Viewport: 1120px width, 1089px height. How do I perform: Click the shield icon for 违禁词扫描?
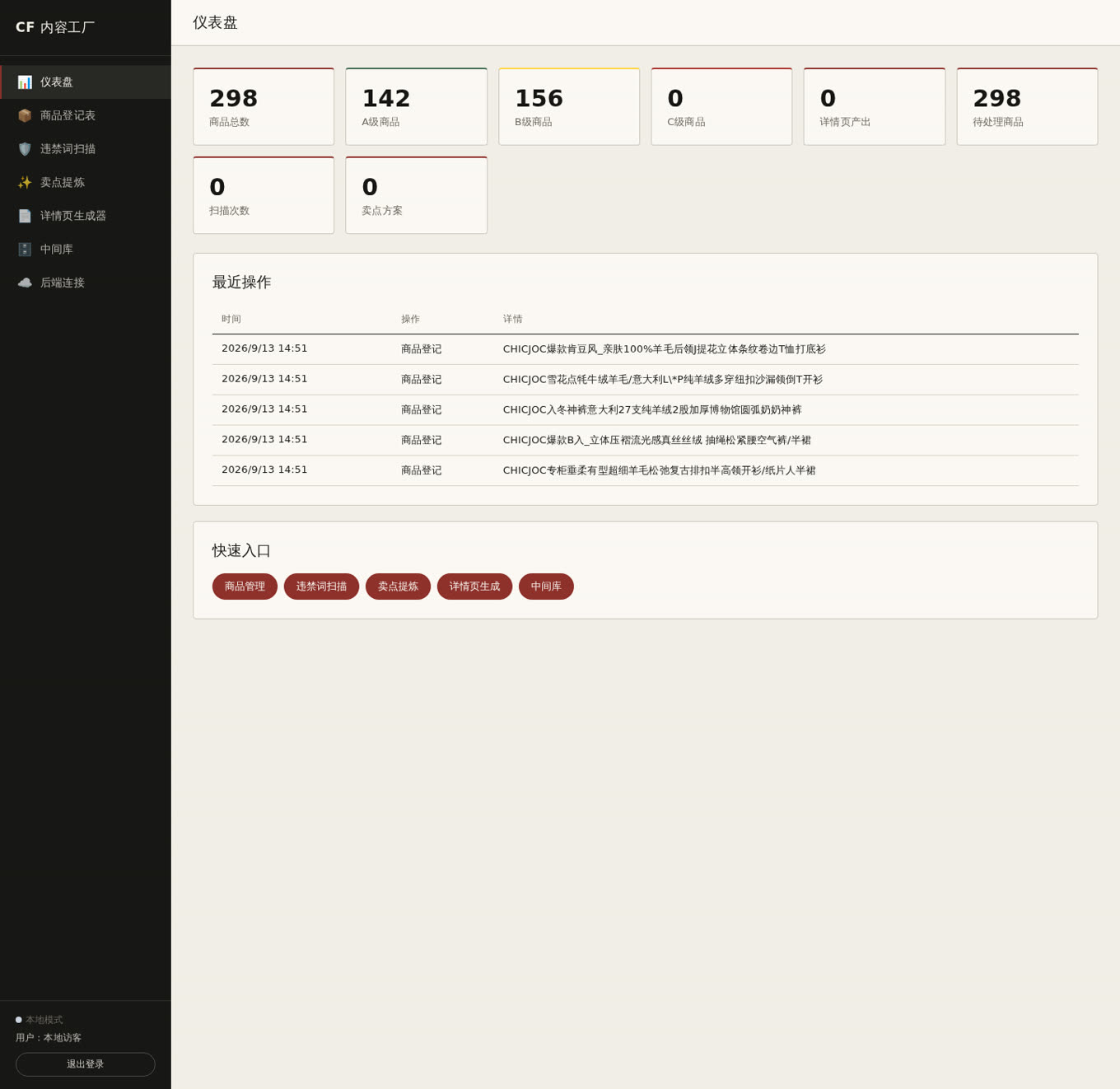(25, 149)
